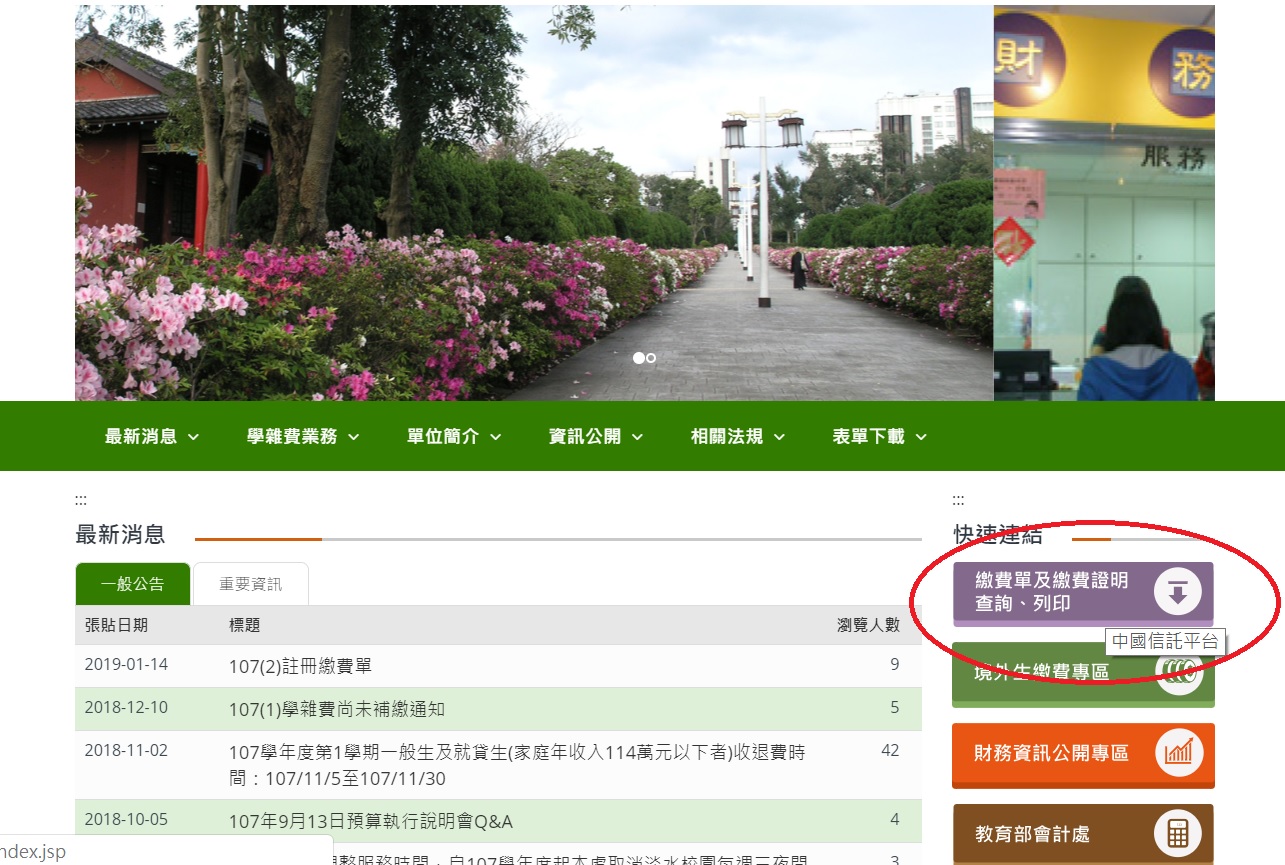Click the calculator icon on 教育部會計處 tile
Screen dimensions: 1285x865
(1178, 834)
